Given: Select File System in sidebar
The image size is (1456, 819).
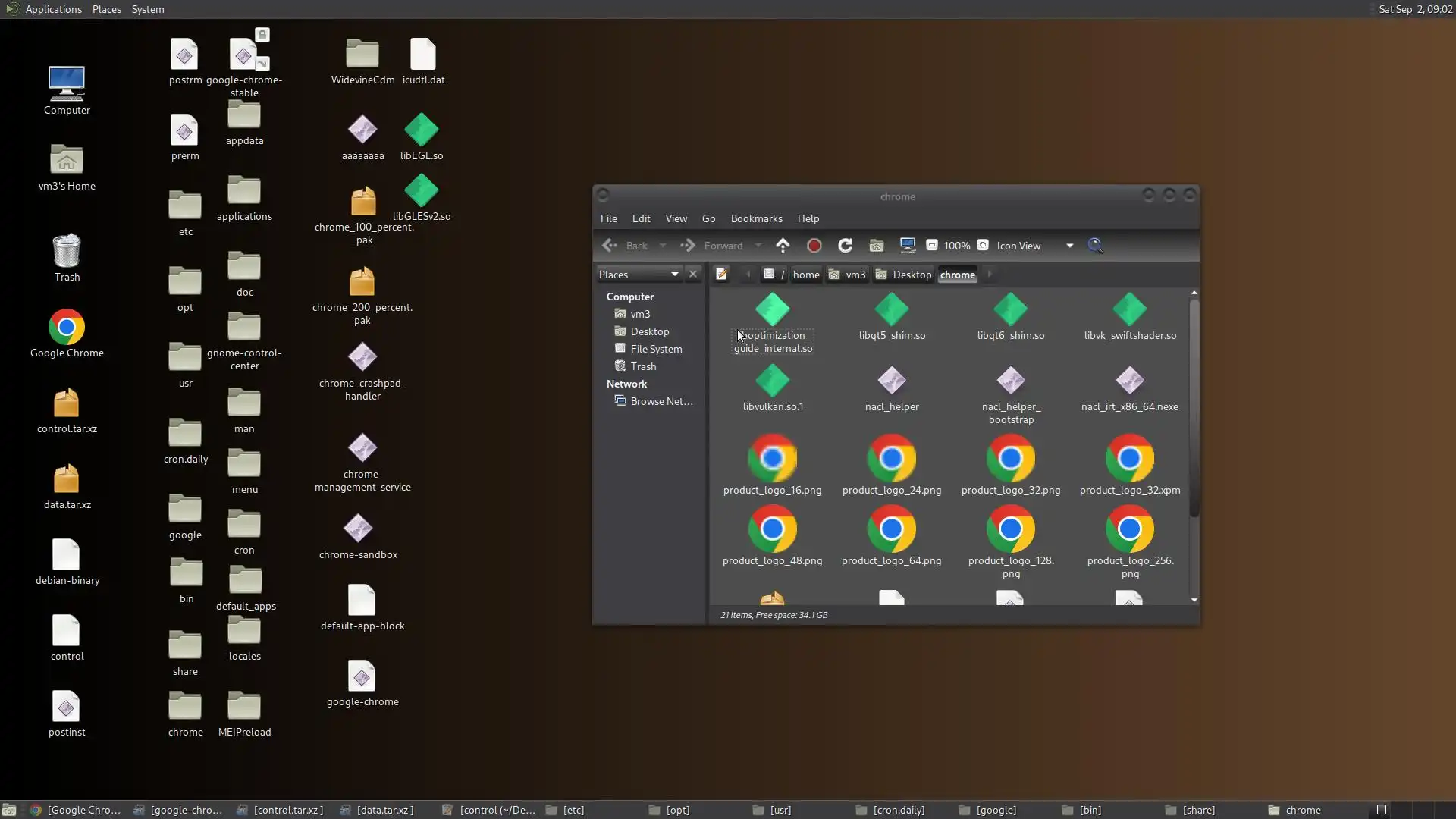Looking at the screenshot, I should click(656, 349).
